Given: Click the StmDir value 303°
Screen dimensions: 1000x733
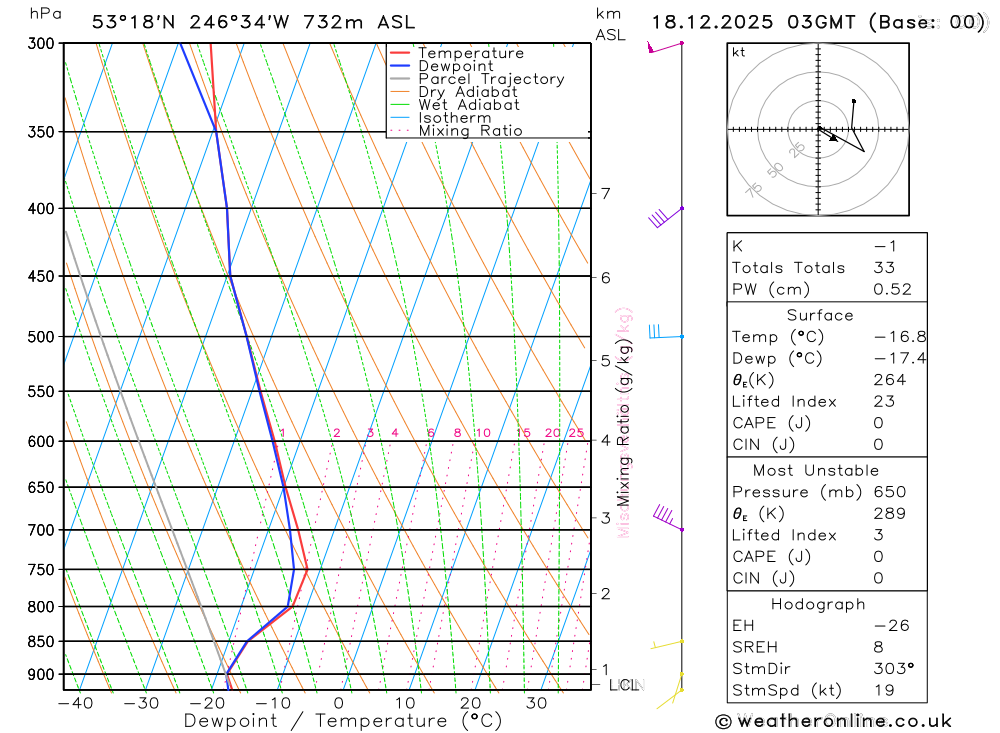Looking at the screenshot, I should tap(894, 669).
